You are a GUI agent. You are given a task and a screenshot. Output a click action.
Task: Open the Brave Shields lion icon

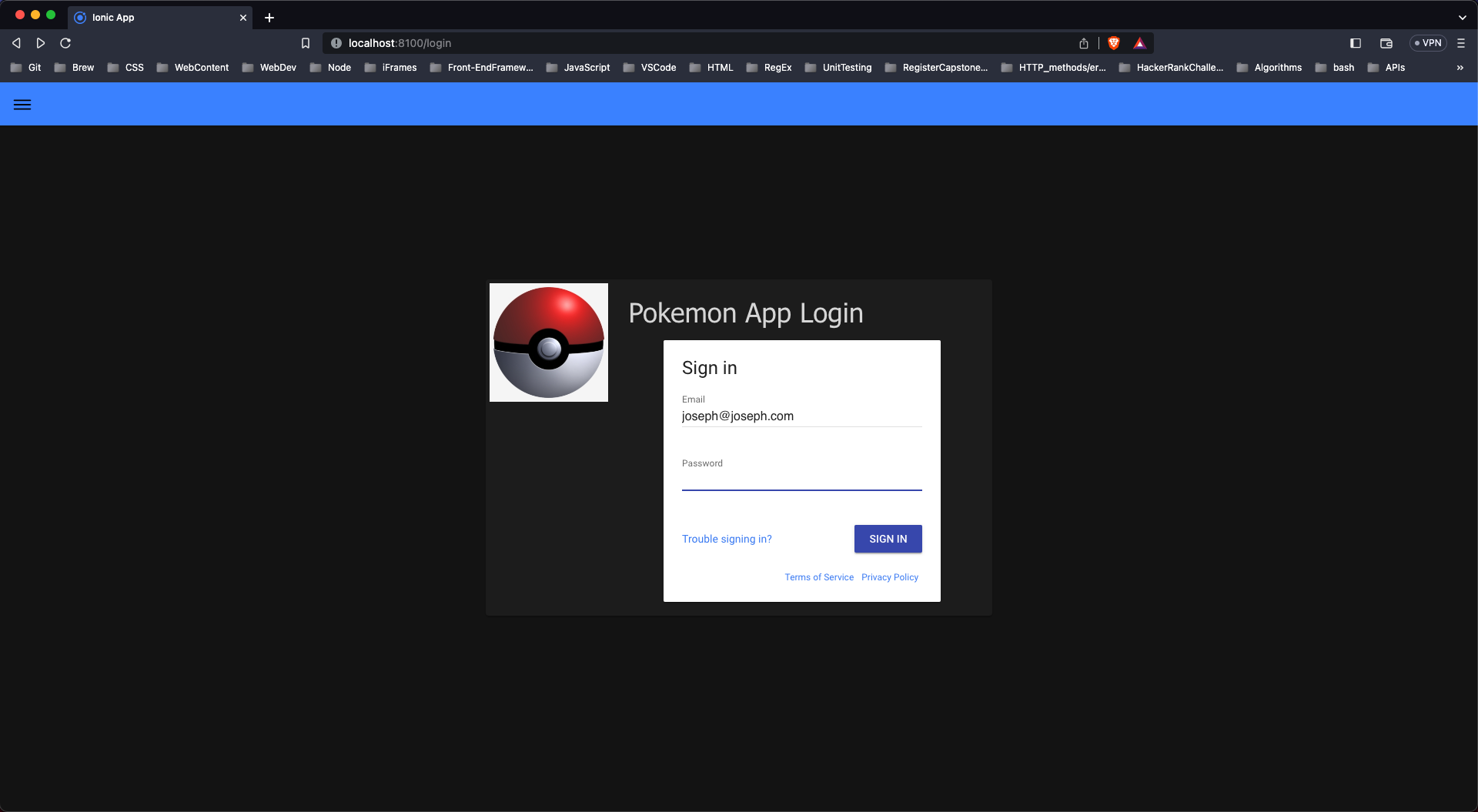pos(1114,43)
